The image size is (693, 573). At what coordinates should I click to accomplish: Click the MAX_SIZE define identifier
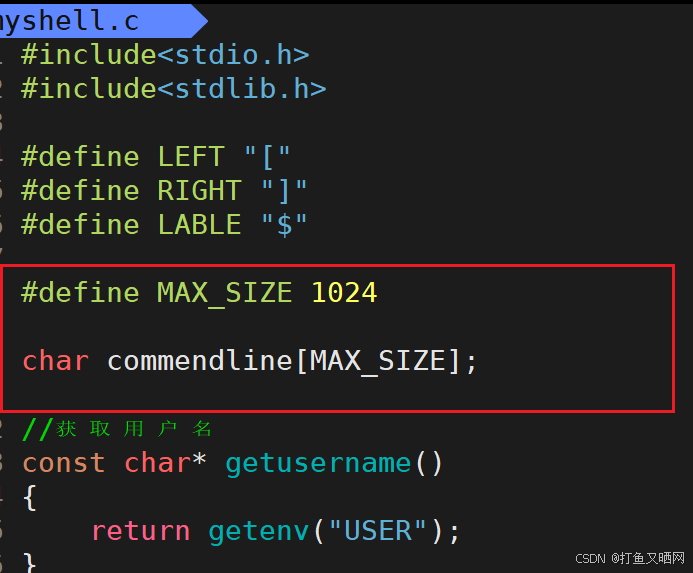tap(225, 293)
